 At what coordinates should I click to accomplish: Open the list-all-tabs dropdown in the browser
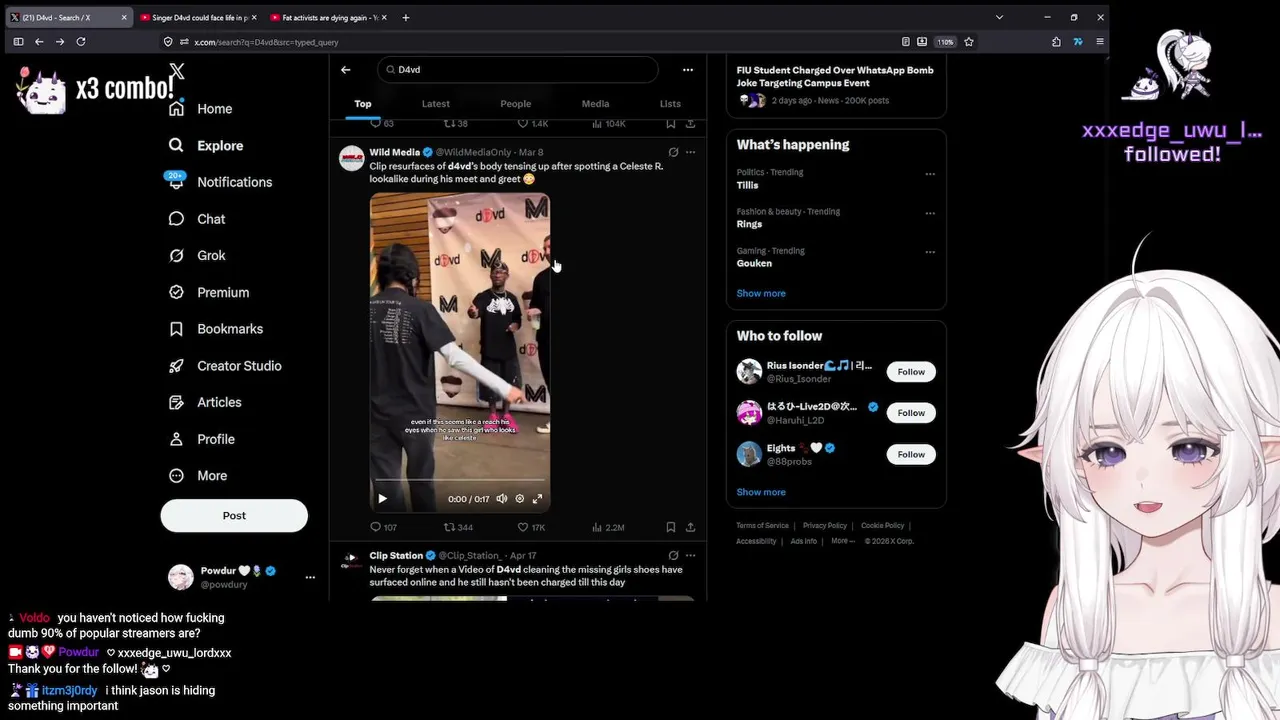[x=999, y=17]
